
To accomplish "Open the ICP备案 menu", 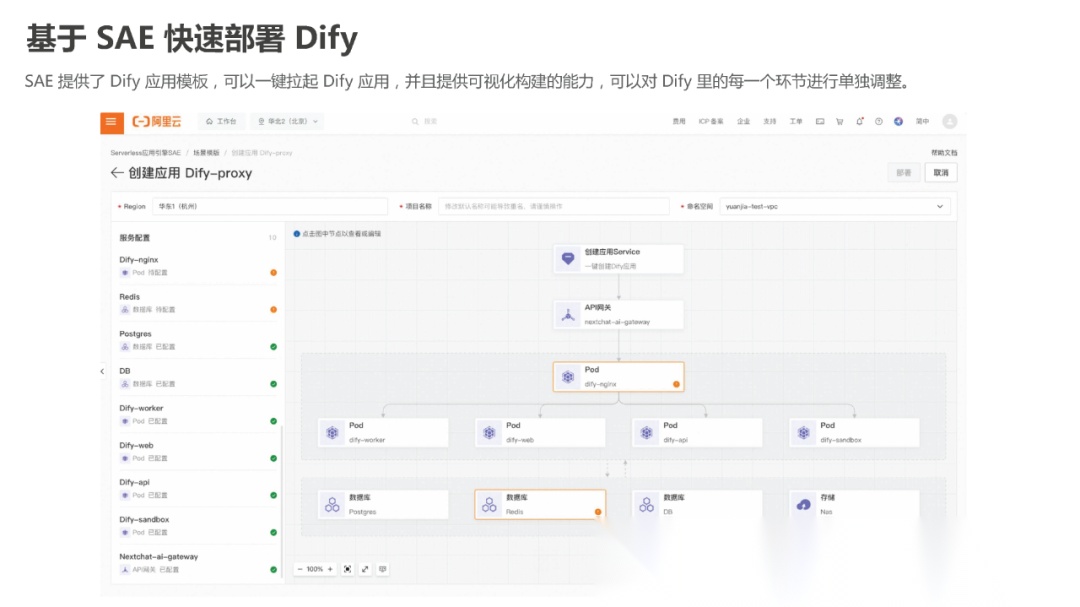I will coord(711,121).
